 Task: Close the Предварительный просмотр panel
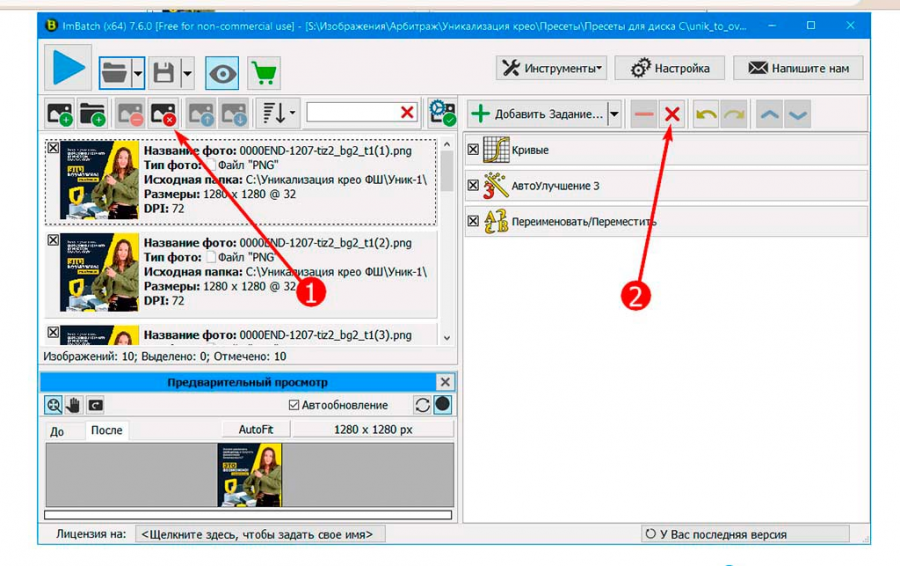pos(445,382)
